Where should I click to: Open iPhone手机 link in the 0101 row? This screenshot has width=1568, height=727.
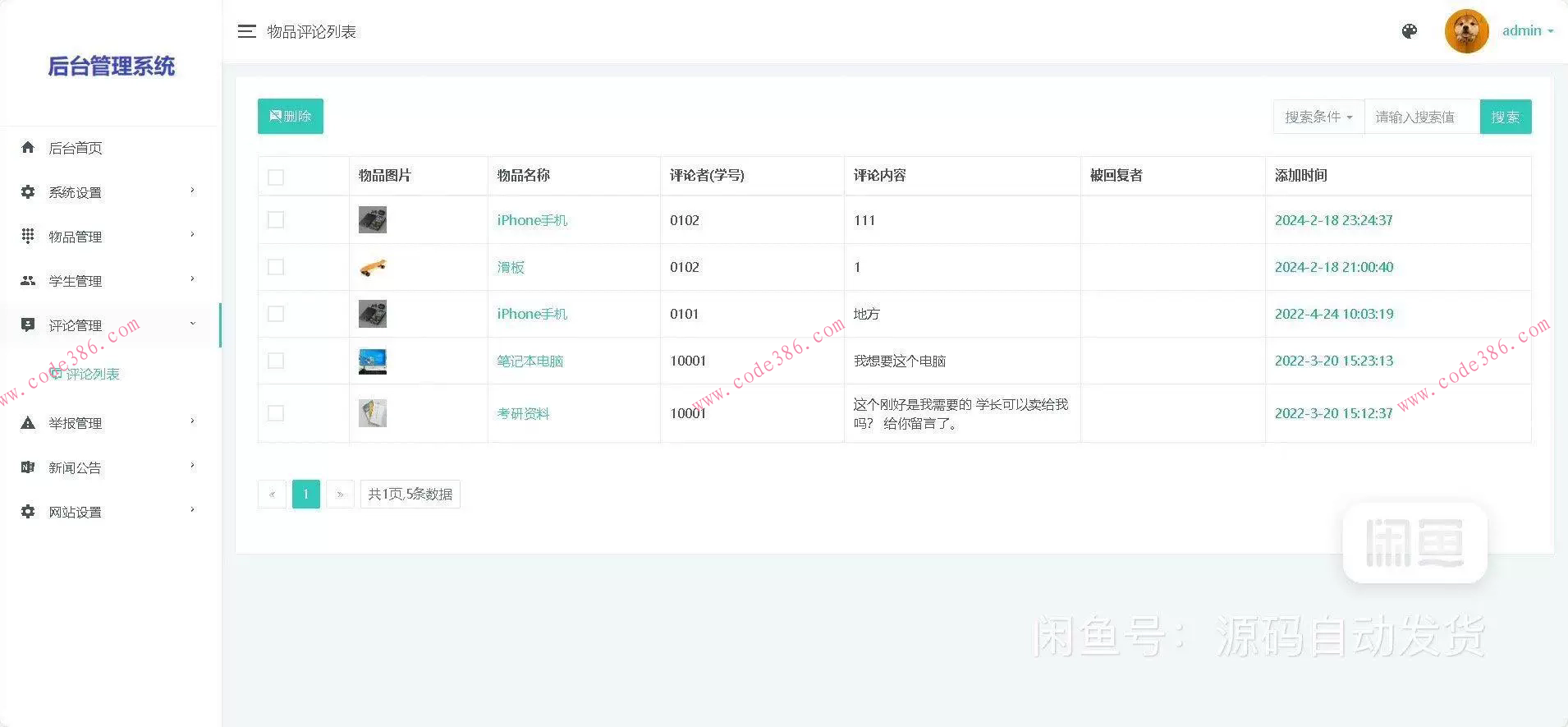532,314
